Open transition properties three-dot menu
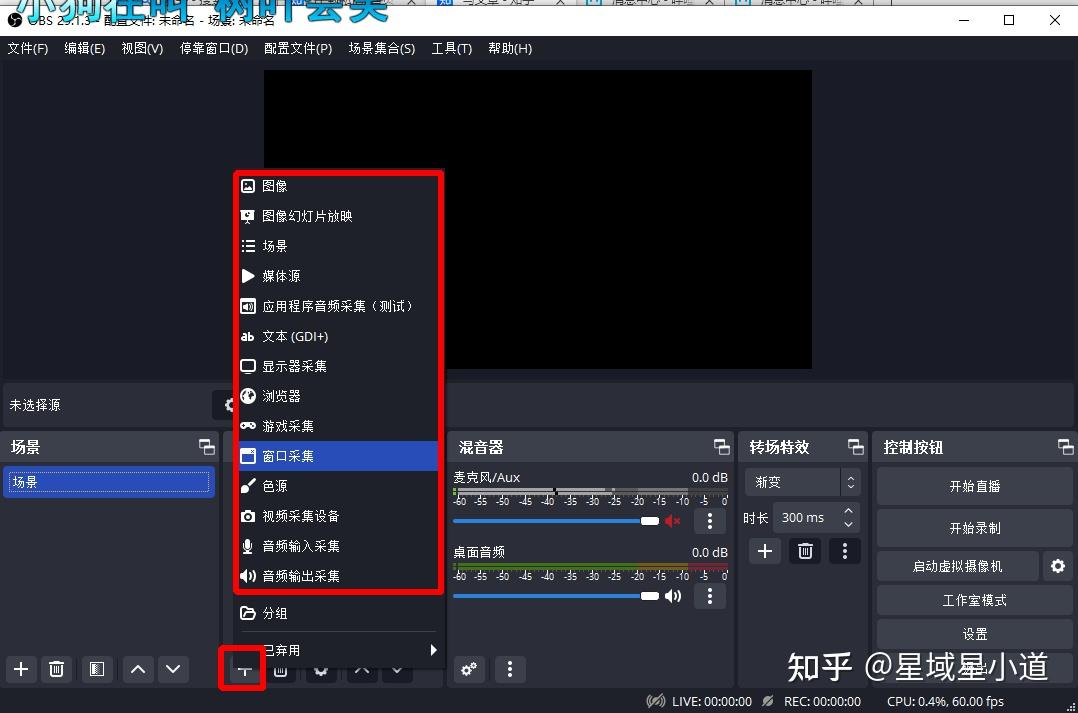Image resolution: width=1078 pixels, height=713 pixels. coord(845,551)
